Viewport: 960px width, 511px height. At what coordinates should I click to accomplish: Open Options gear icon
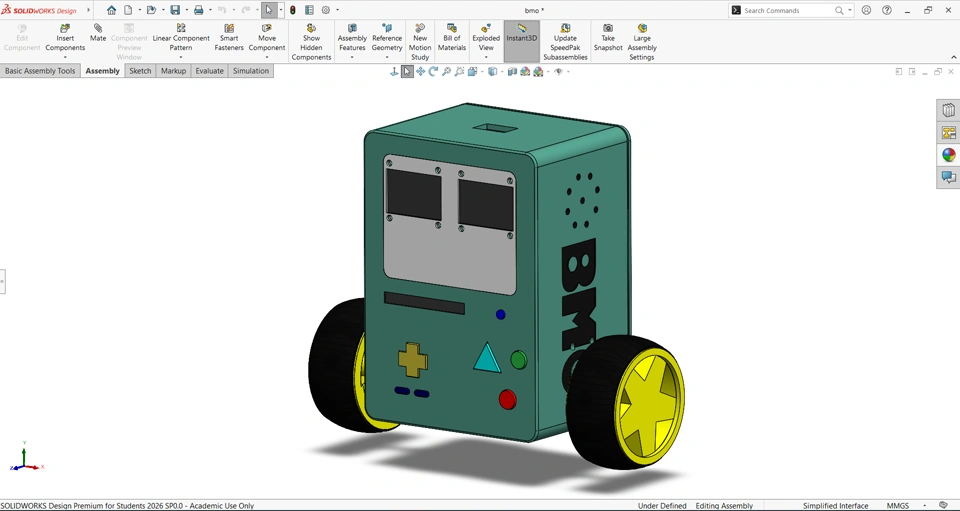click(326, 10)
